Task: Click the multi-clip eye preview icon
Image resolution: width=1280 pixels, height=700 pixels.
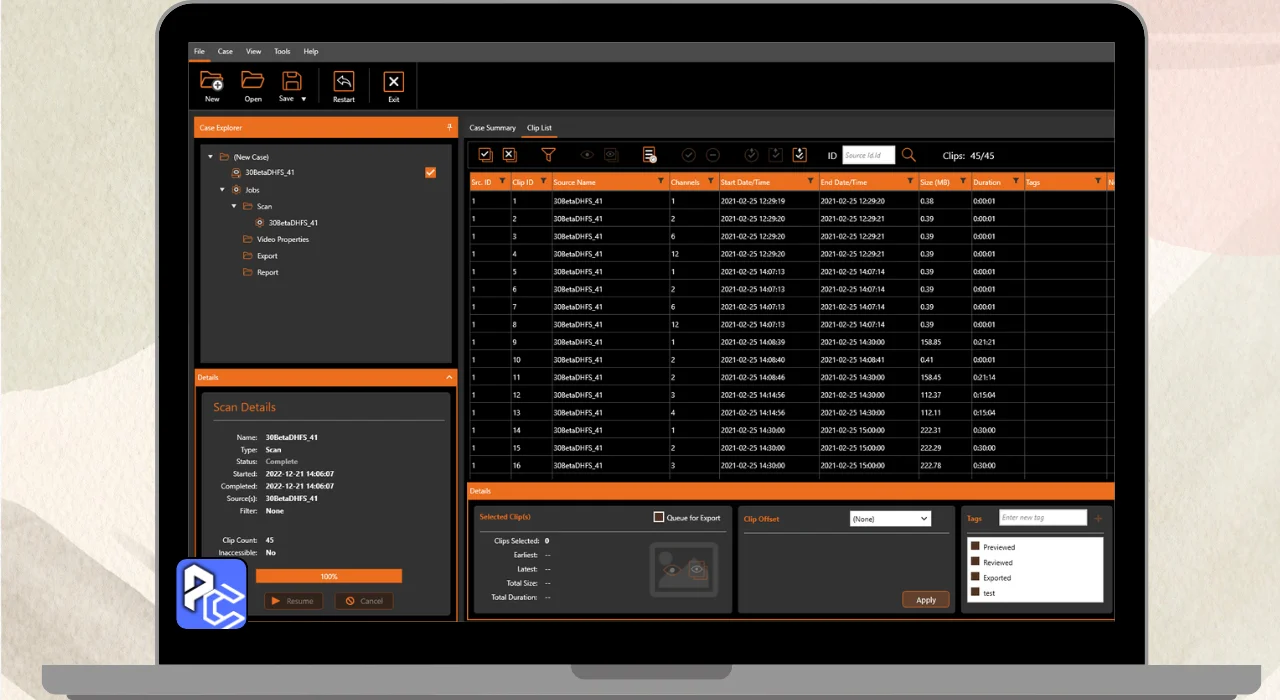Action: 611,155
